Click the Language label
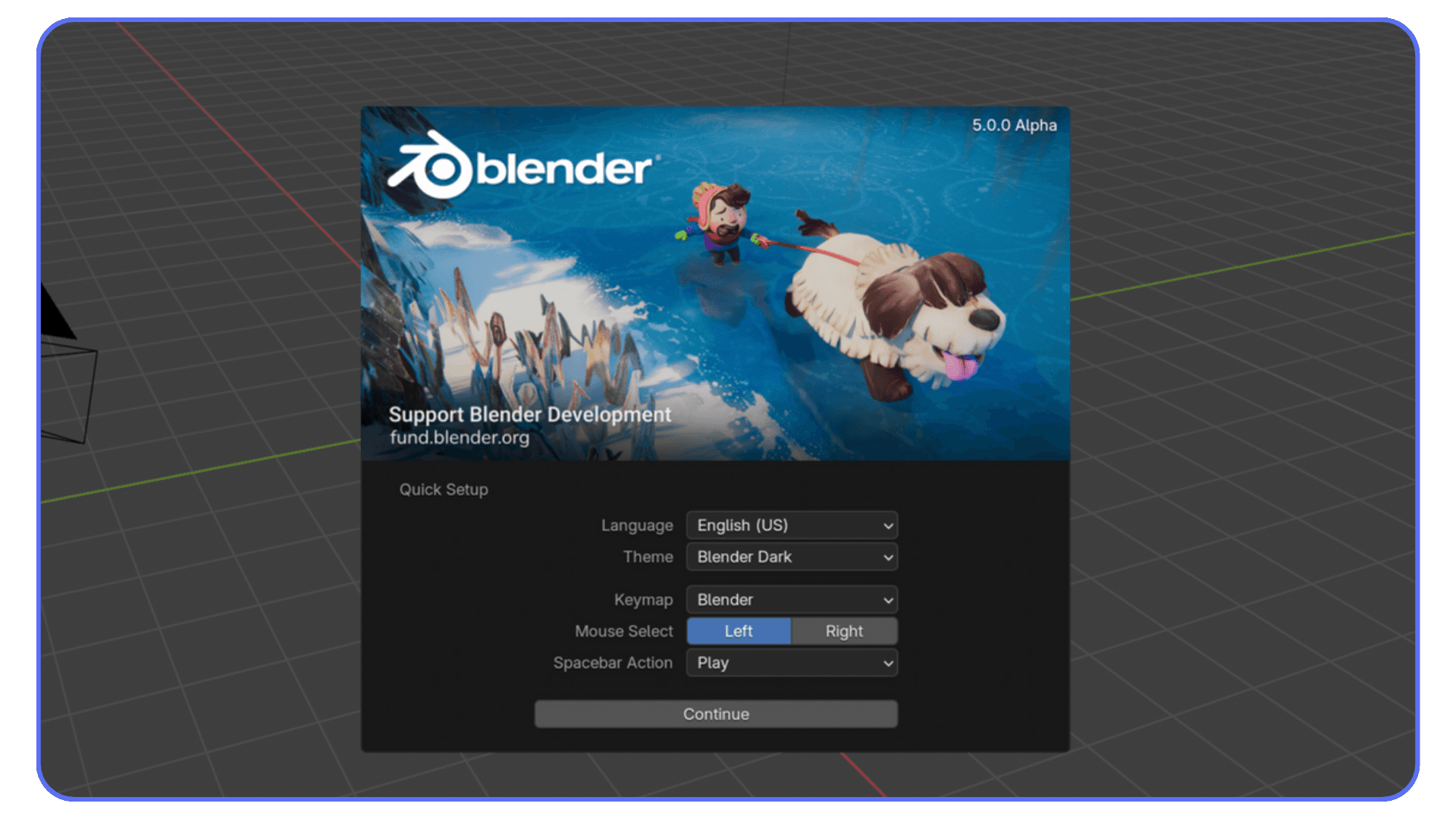Image resolution: width=1456 pixels, height=819 pixels. [637, 526]
